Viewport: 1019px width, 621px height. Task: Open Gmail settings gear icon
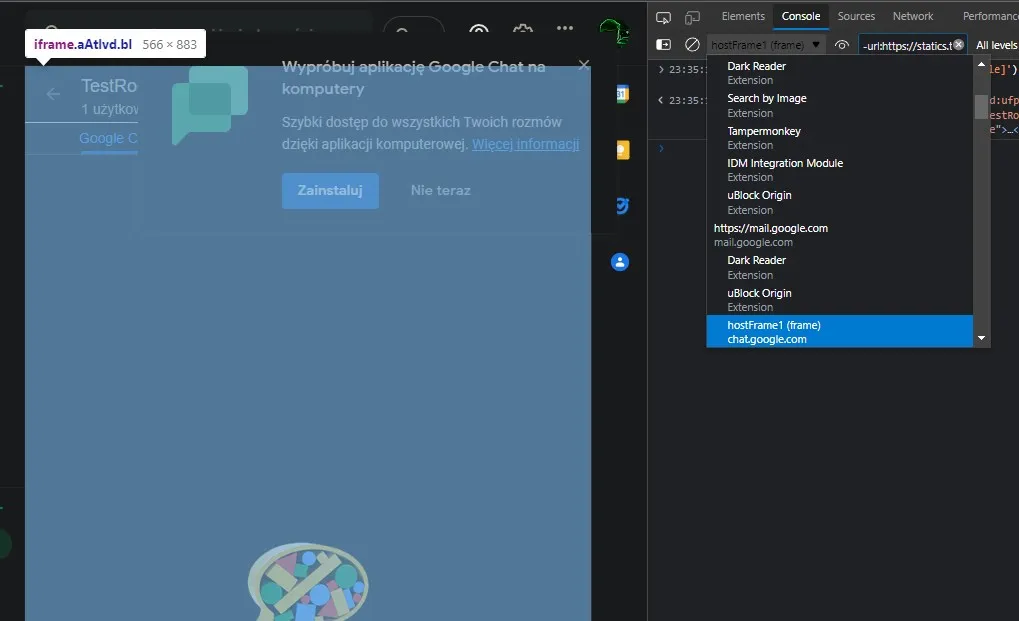coord(522,30)
